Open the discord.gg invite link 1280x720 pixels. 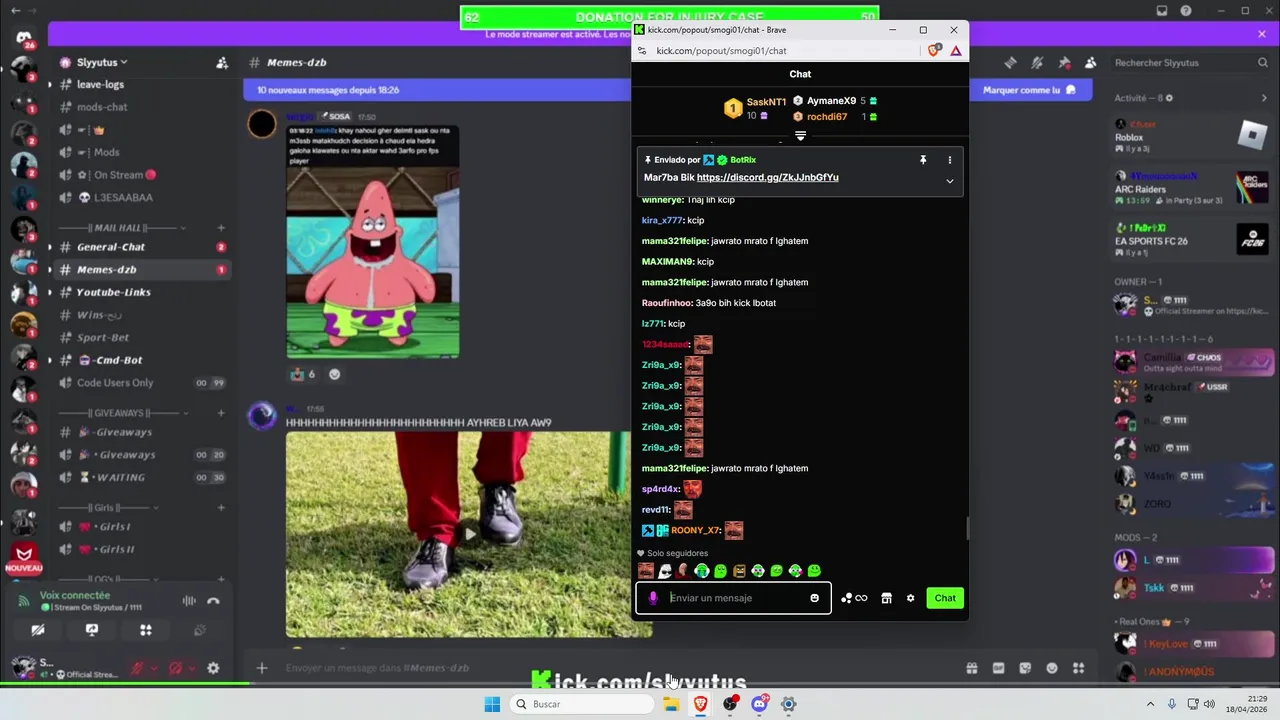point(767,178)
